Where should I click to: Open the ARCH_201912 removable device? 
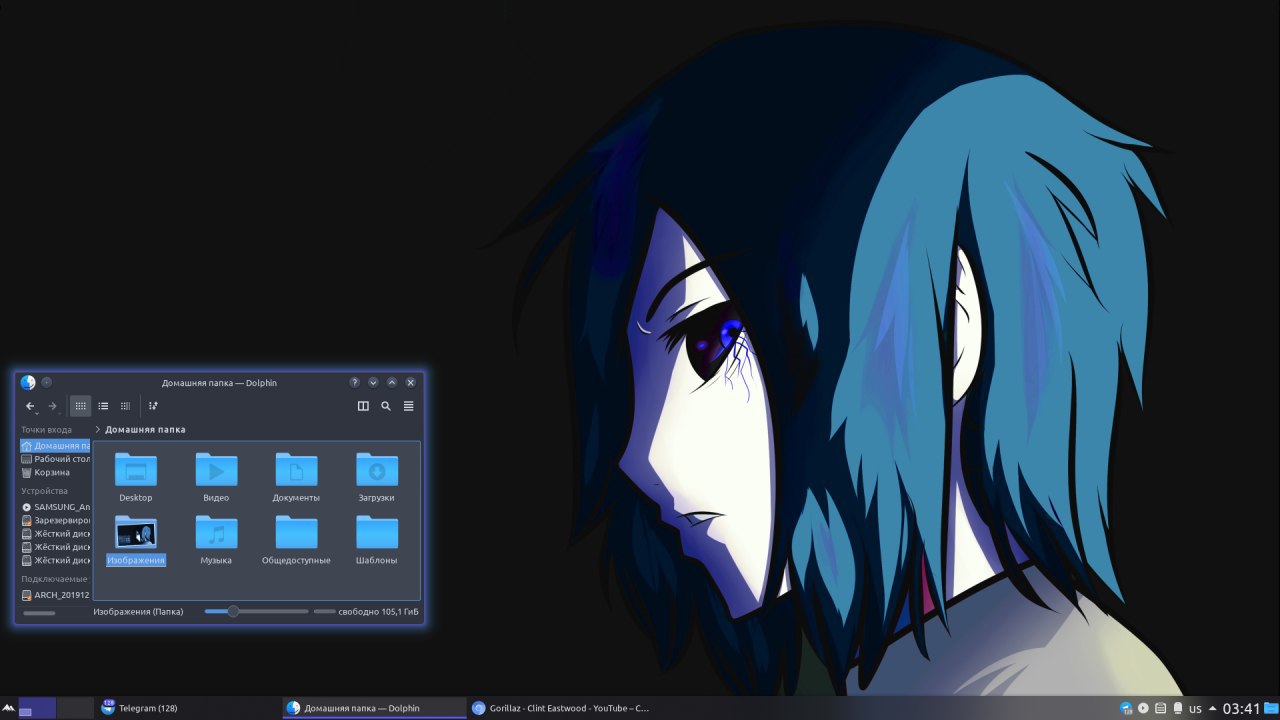click(56, 595)
